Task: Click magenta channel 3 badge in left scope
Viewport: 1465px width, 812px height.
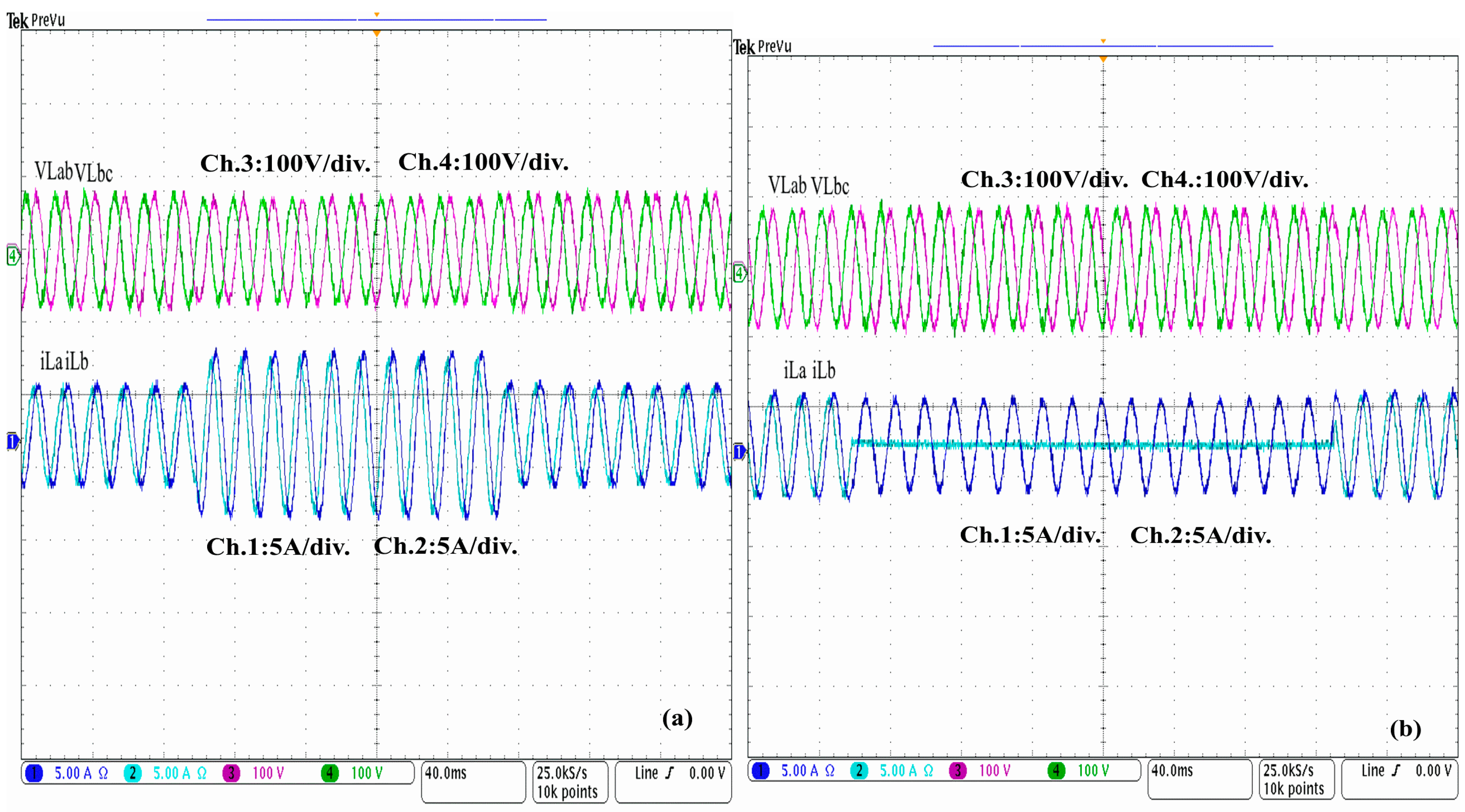Action: click(x=231, y=773)
